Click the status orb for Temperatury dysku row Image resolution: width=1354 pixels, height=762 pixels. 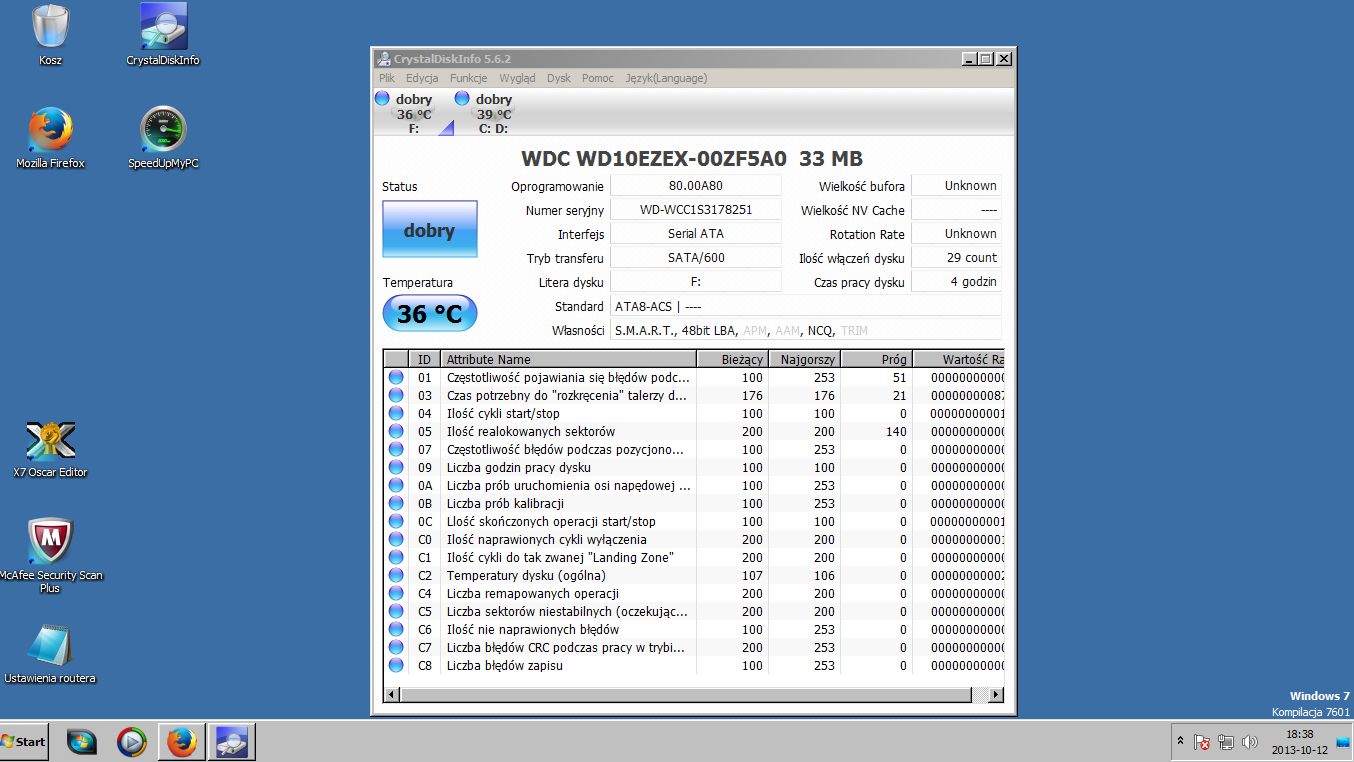tap(396, 576)
